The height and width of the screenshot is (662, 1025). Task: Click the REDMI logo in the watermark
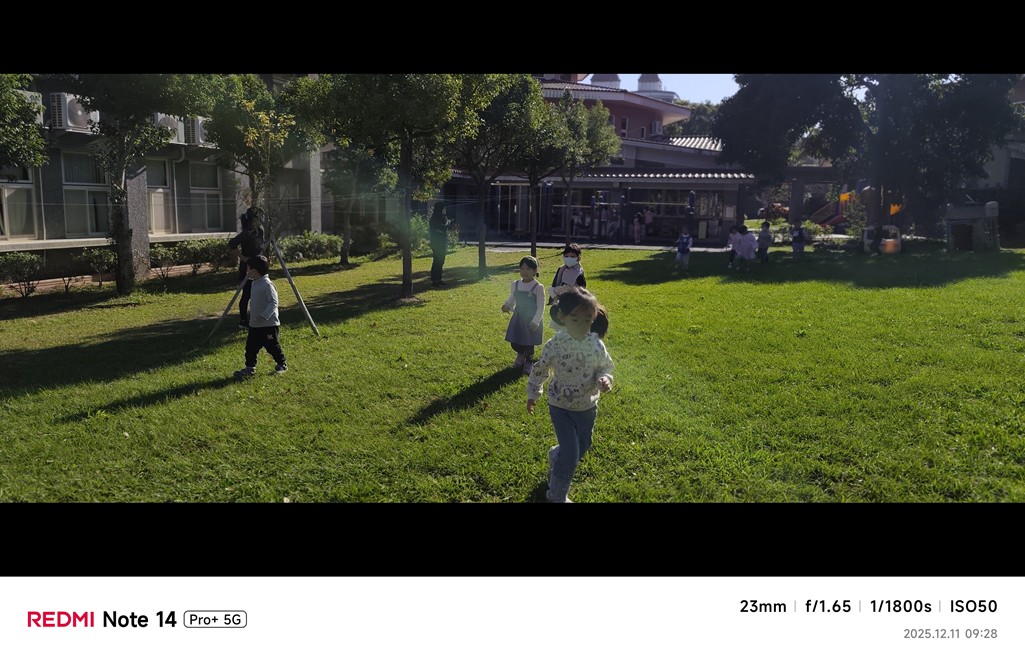(61, 619)
